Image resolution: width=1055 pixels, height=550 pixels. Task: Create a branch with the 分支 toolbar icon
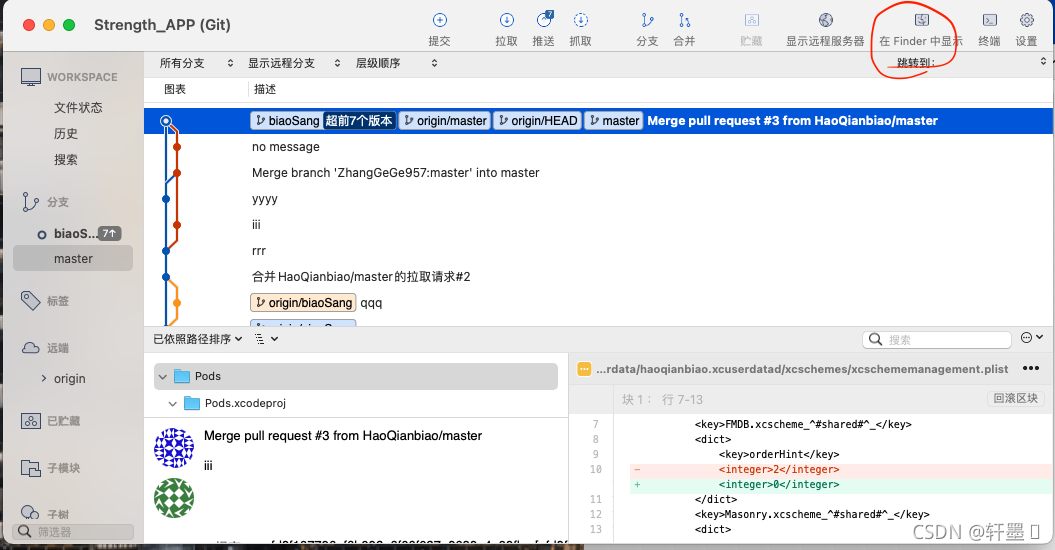pyautogui.click(x=647, y=21)
